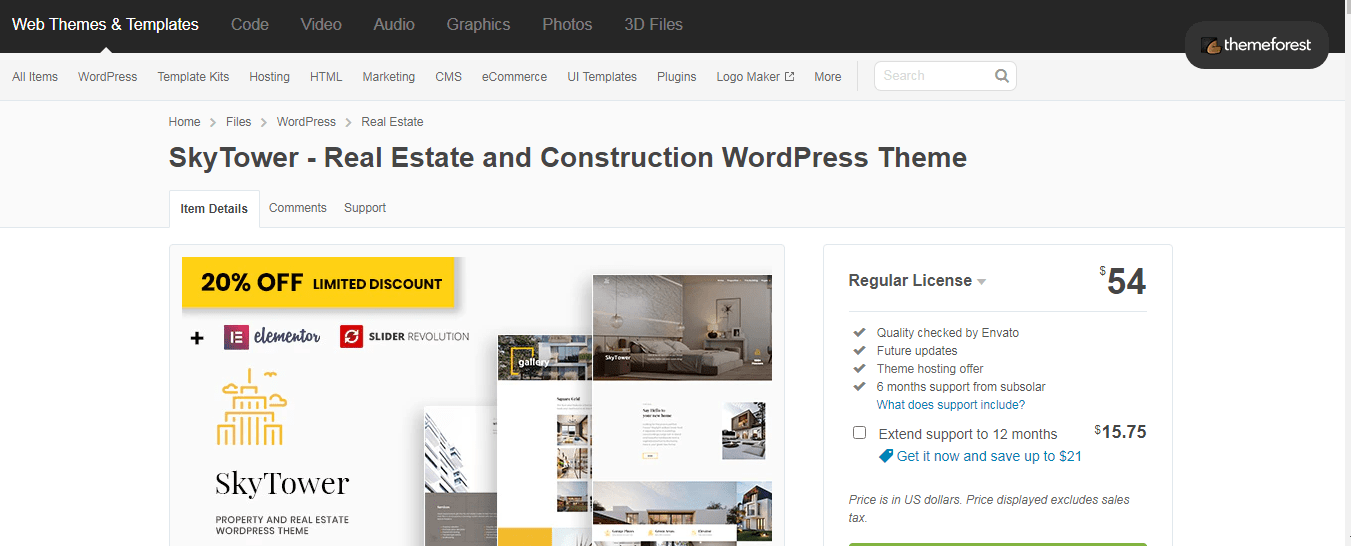Expand the Regular License dropdown arrow
The width and height of the screenshot is (1351, 546).
point(981,282)
